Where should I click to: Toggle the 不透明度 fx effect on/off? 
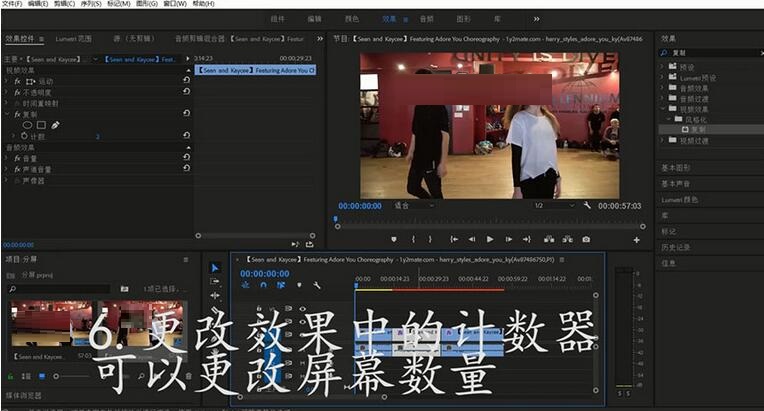[18, 92]
